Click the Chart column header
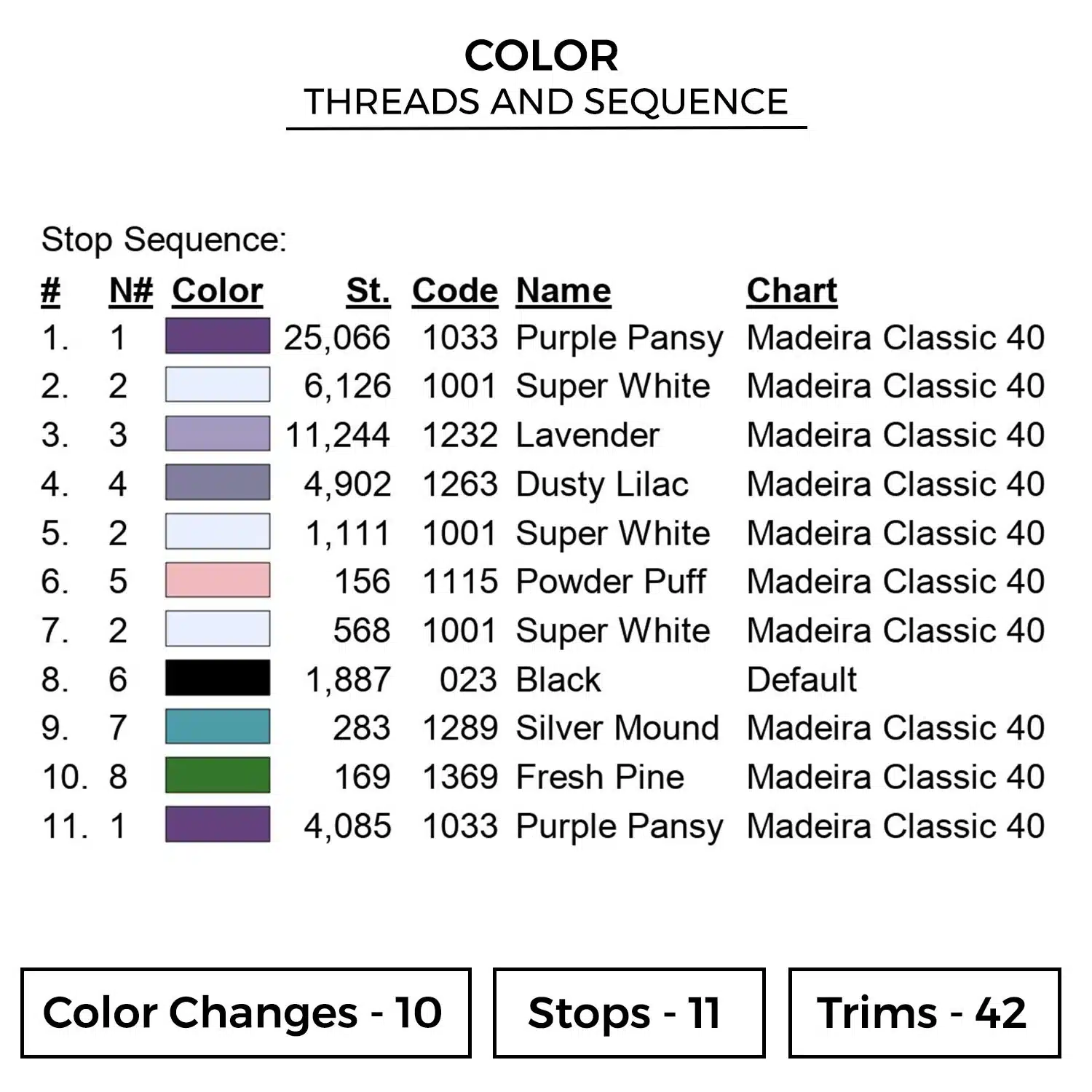This screenshot has height=1092, width=1092. coord(792,291)
